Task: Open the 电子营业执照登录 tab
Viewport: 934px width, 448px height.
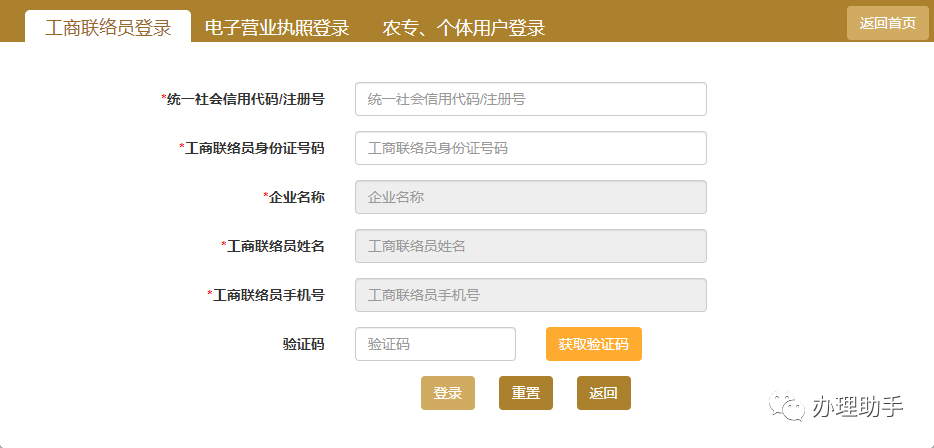Action: [276, 27]
